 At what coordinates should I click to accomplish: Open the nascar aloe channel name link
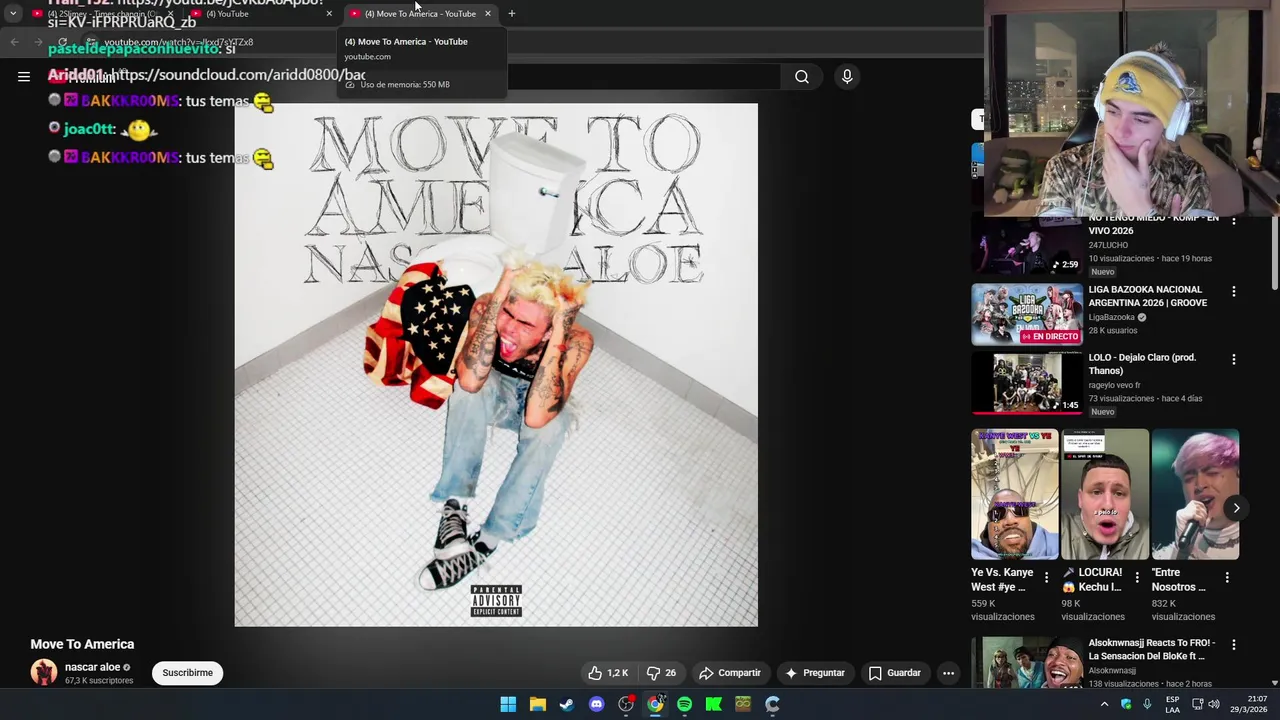click(x=92, y=667)
